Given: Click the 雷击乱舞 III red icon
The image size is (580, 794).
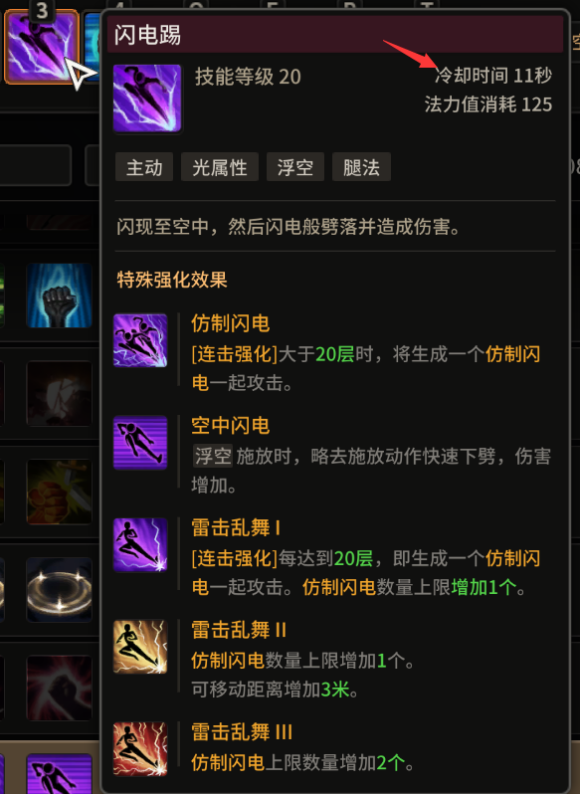Looking at the screenshot, I should click(140, 749).
